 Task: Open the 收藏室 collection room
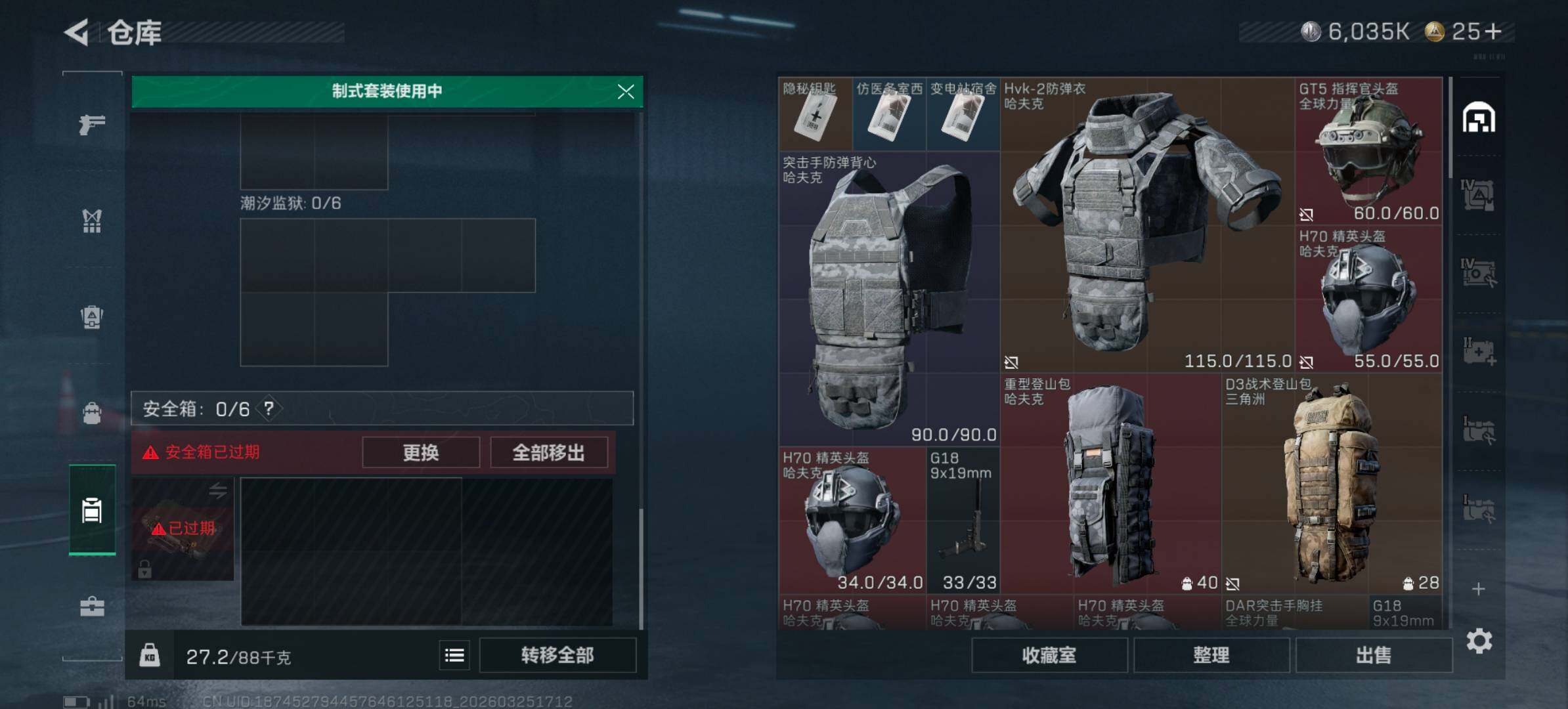coord(1049,655)
